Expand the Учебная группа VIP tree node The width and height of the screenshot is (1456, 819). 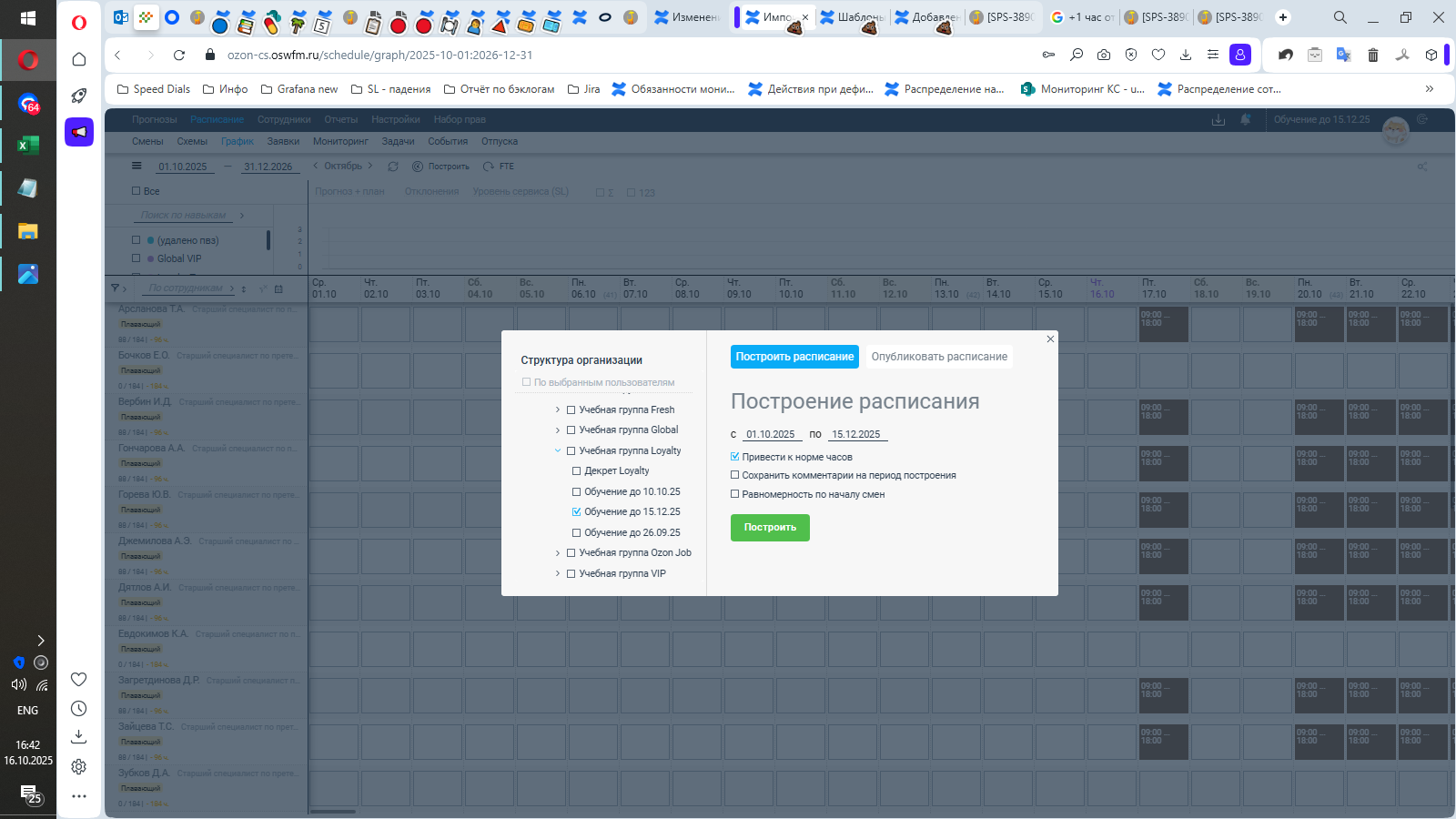click(558, 573)
